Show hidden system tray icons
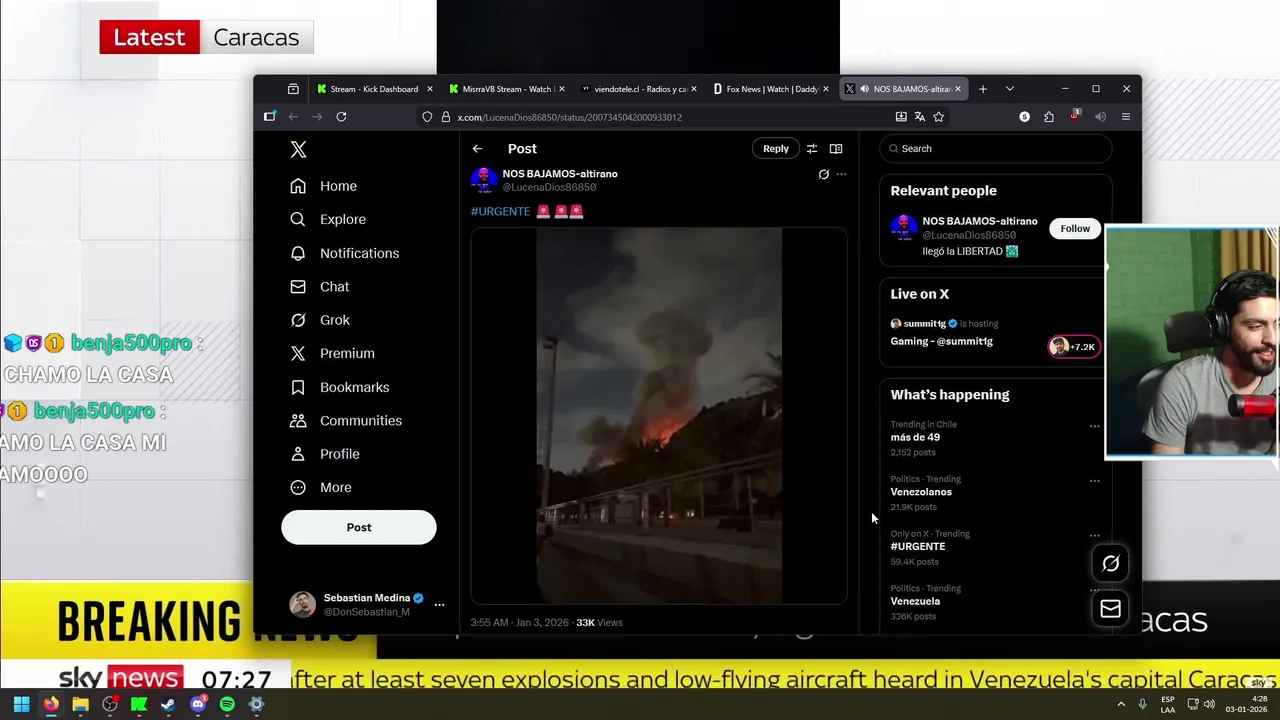This screenshot has height=720, width=1280. pos(1121,704)
